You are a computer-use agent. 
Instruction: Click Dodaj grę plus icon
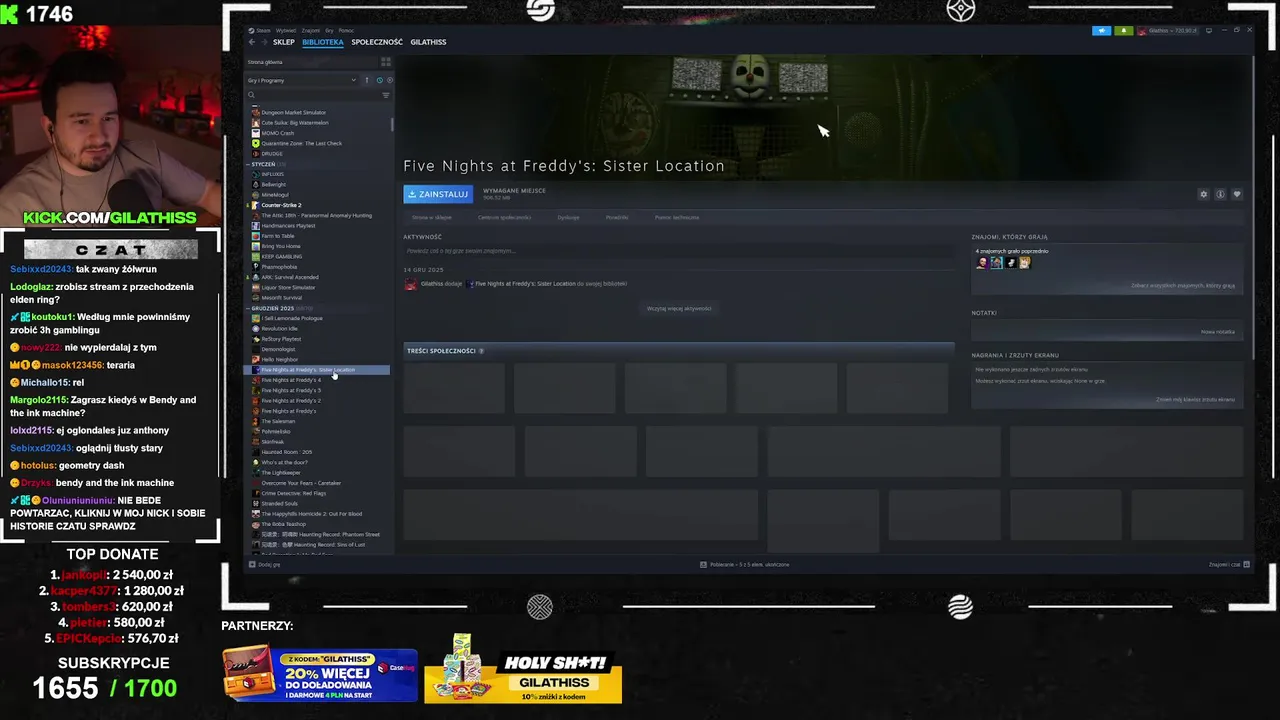252,564
